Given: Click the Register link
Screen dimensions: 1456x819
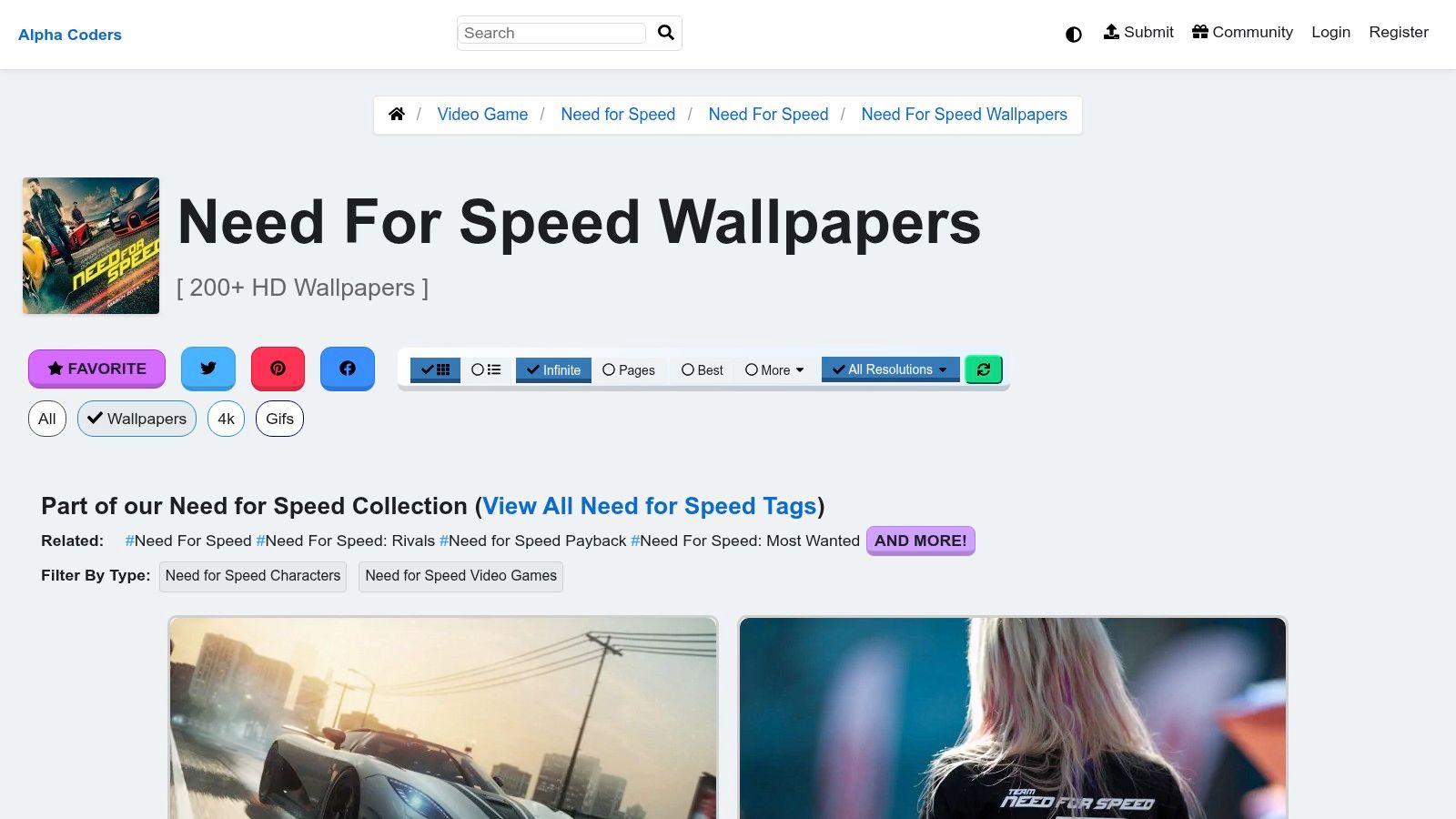Looking at the screenshot, I should [x=1399, y=32].
